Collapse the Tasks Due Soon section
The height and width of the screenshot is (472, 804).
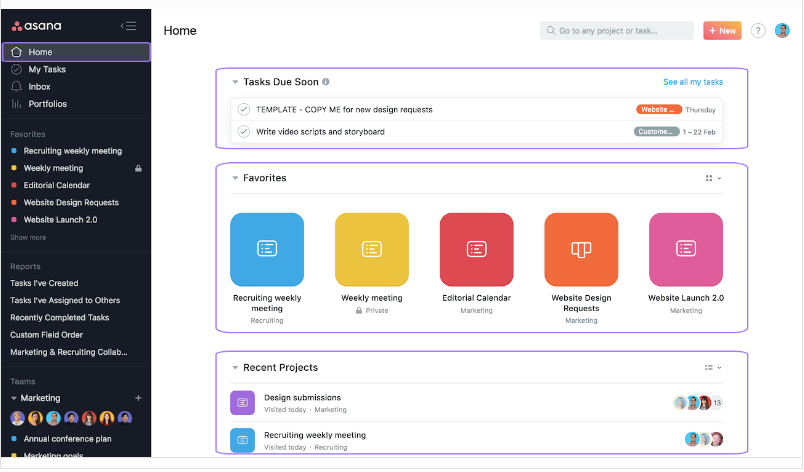coord(235,82)
